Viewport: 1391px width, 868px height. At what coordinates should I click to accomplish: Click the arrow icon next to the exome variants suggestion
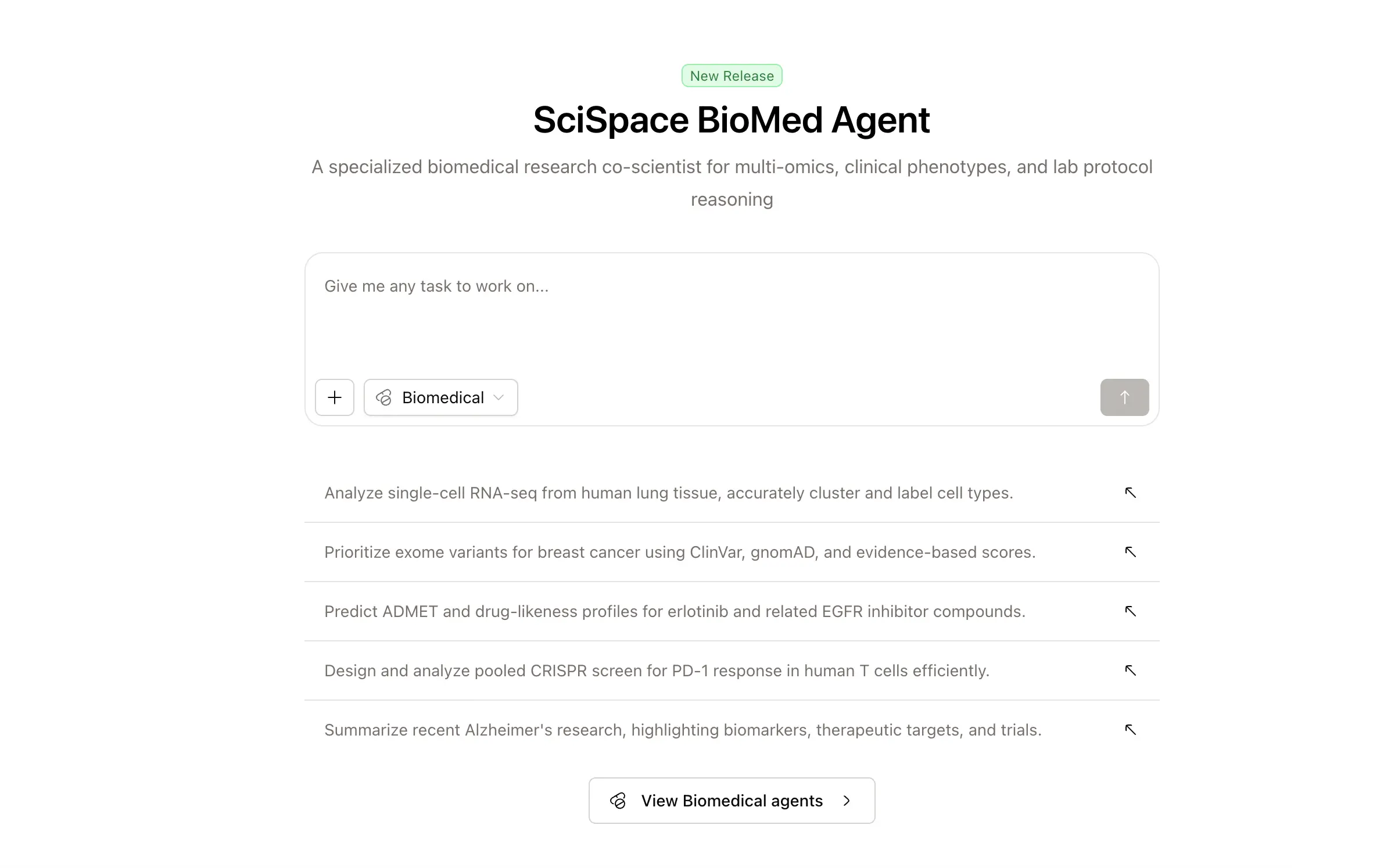(1130, 552)
